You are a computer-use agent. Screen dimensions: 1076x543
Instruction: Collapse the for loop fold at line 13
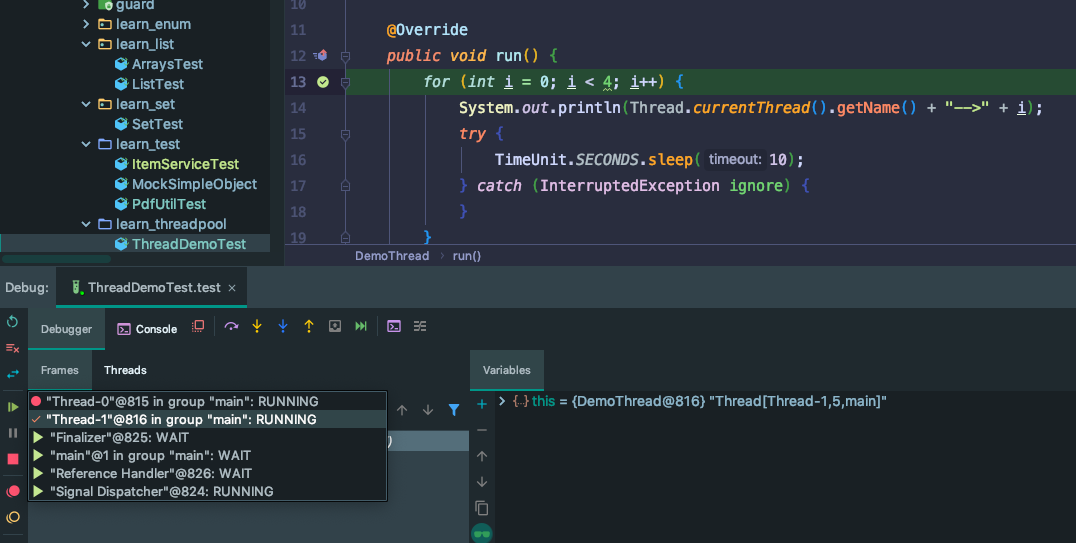(345, 82)
